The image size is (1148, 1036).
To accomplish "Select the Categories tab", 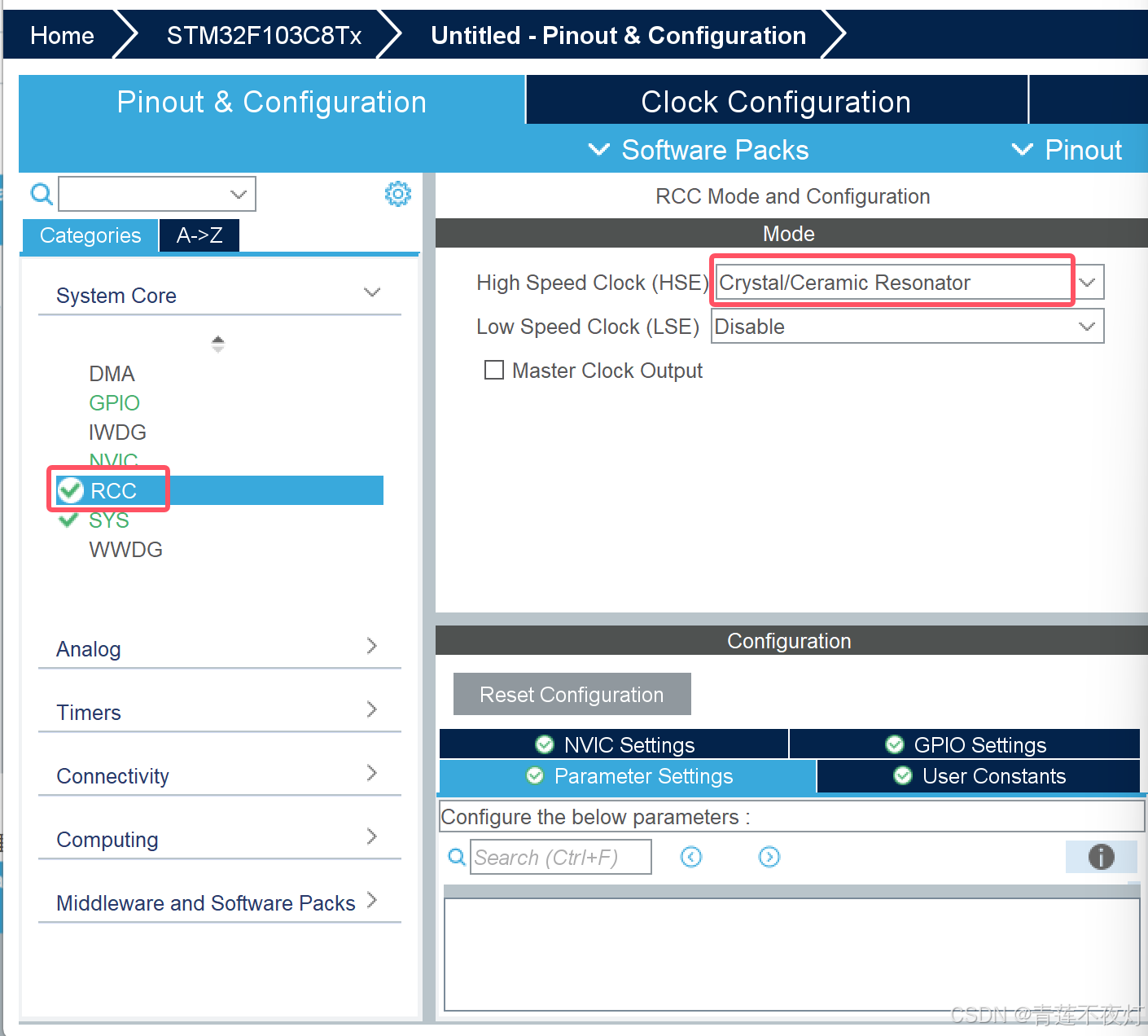I will 90,235.
